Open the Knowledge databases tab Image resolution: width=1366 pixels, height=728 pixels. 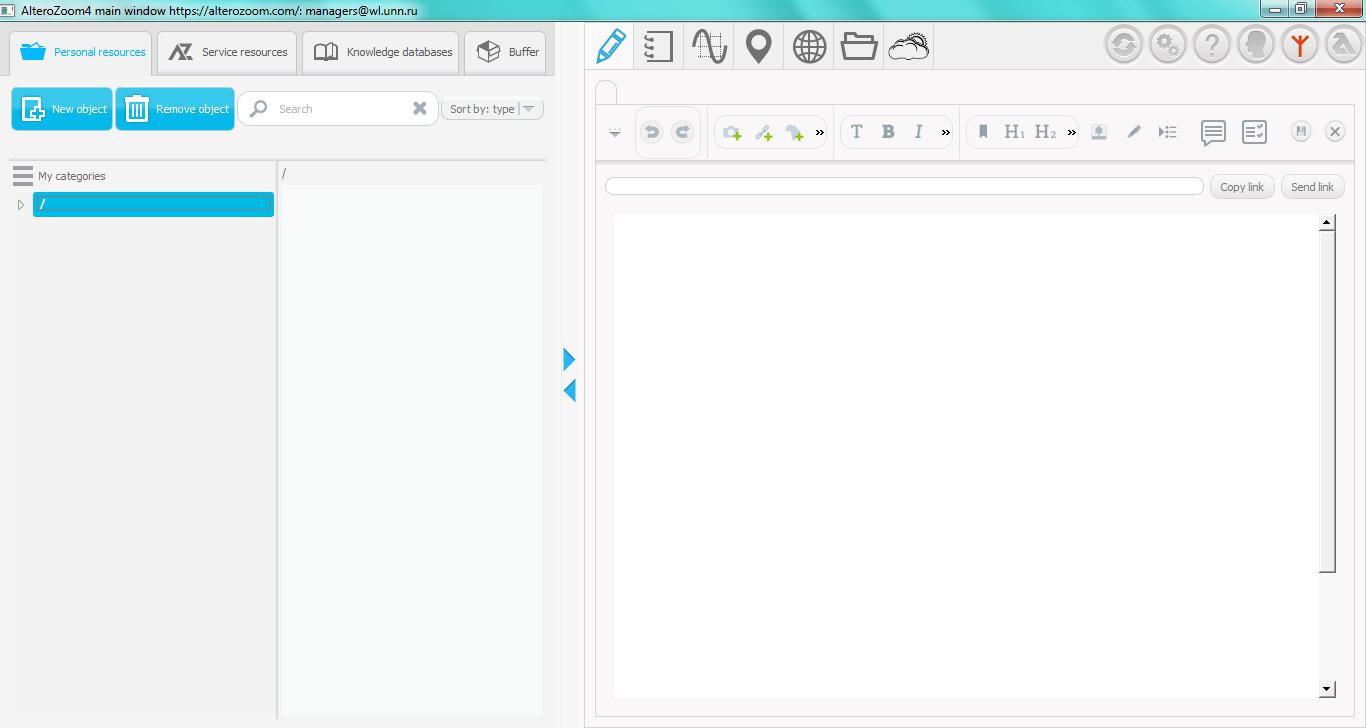(x=382, y=52)
